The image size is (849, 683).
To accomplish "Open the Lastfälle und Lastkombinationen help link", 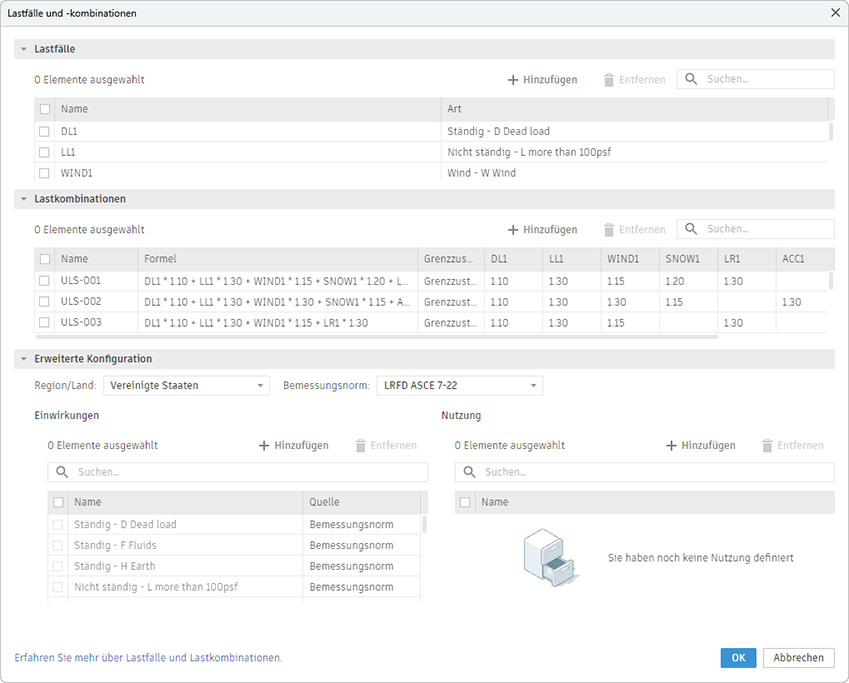I will click(x=148, y=658).
